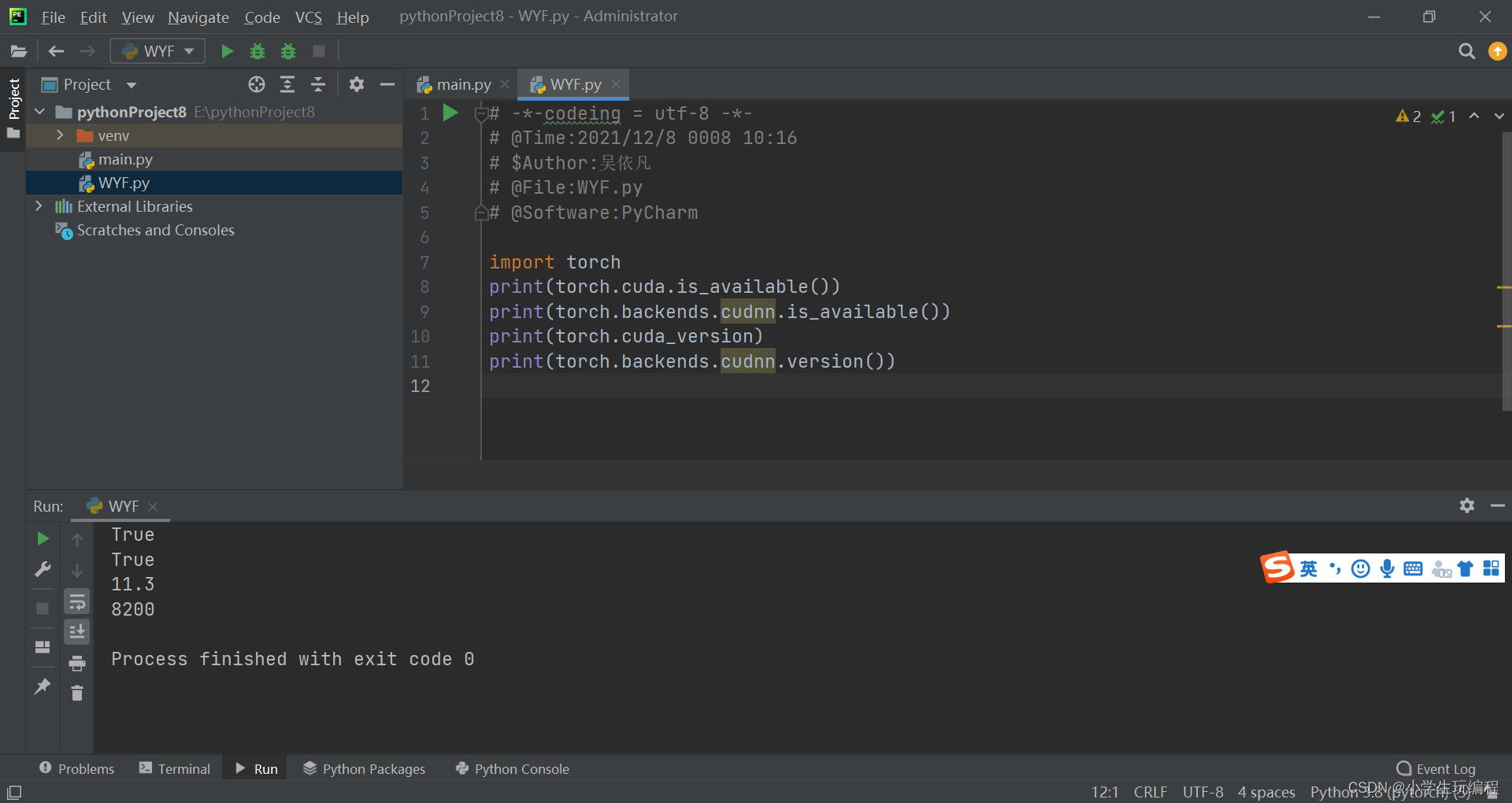Close the main.py editor tab
1512x803 pixels.
click(505, 84)
